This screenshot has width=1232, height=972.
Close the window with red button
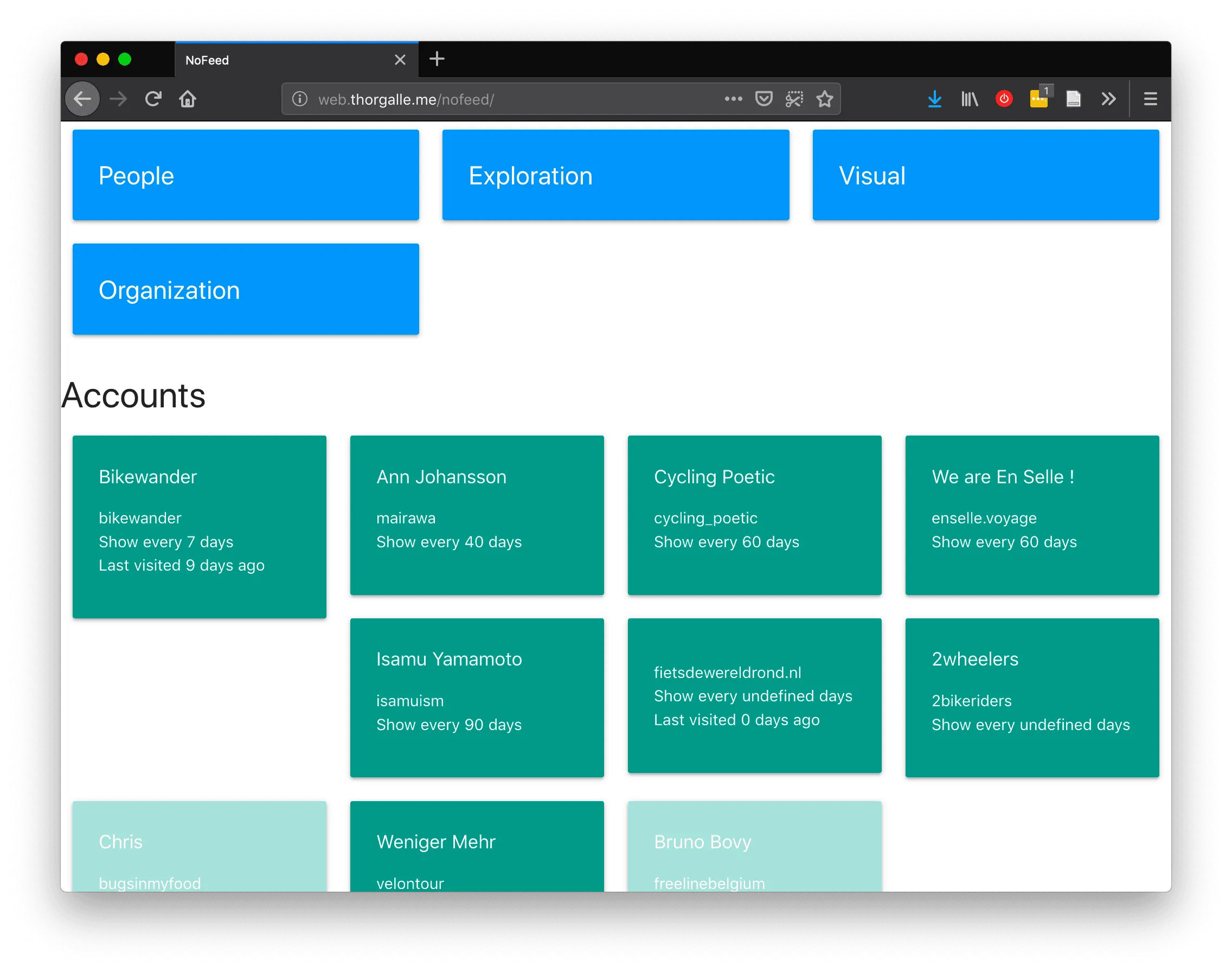(x=81, y=59)
